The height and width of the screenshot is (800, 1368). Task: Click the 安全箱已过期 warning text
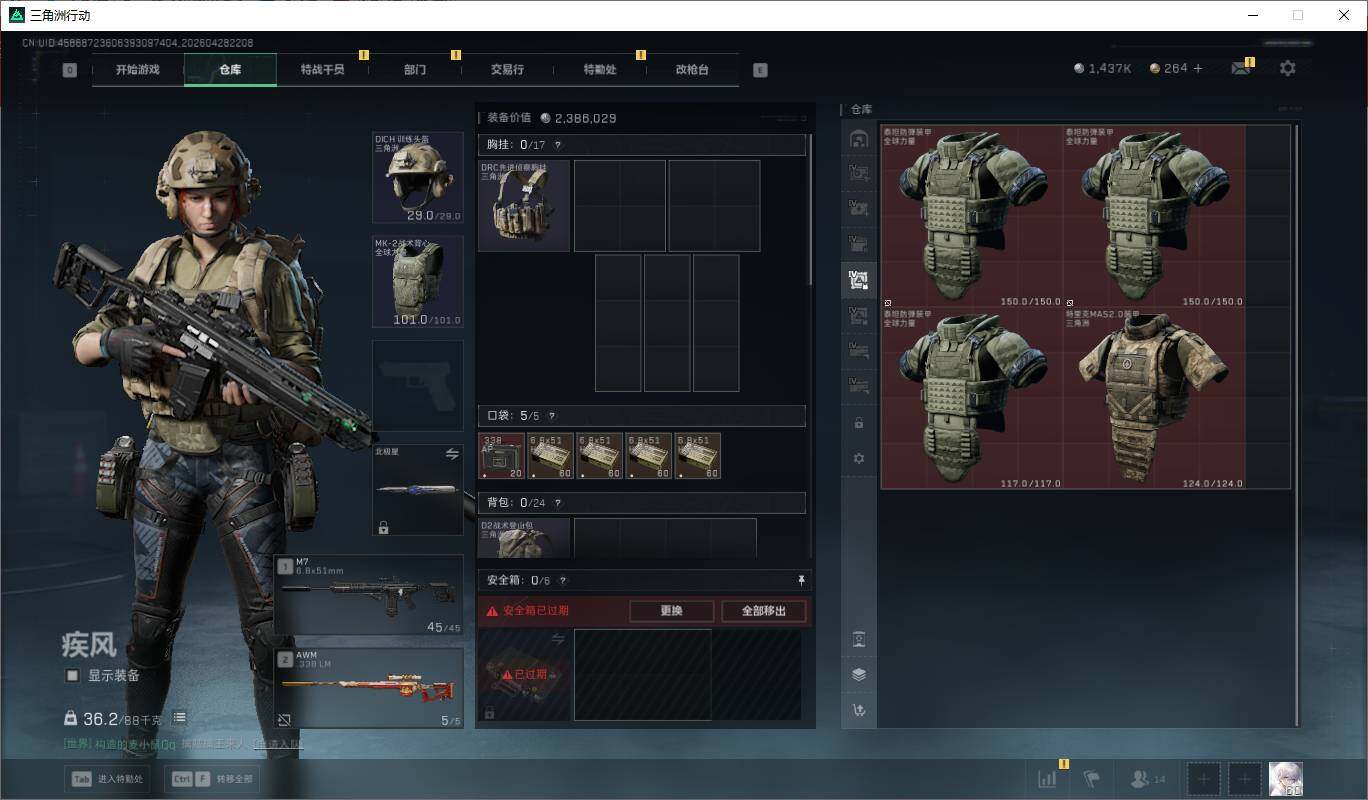coord(534,611)
